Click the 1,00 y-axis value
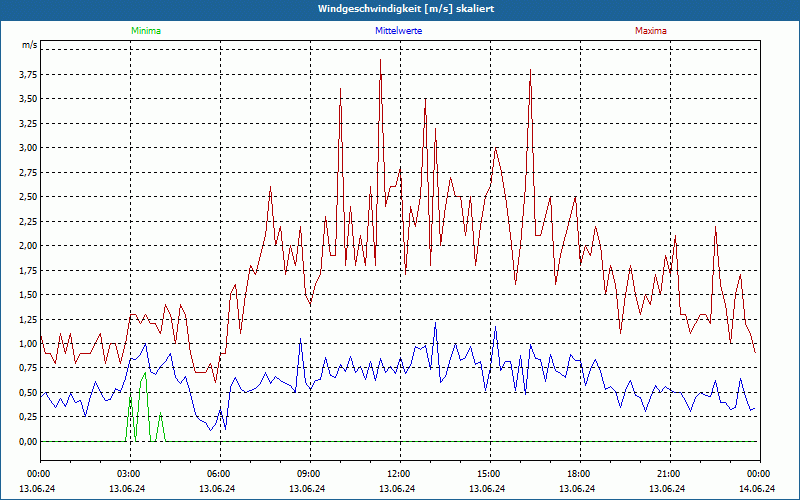800x500 pixels. coord(28,344)
